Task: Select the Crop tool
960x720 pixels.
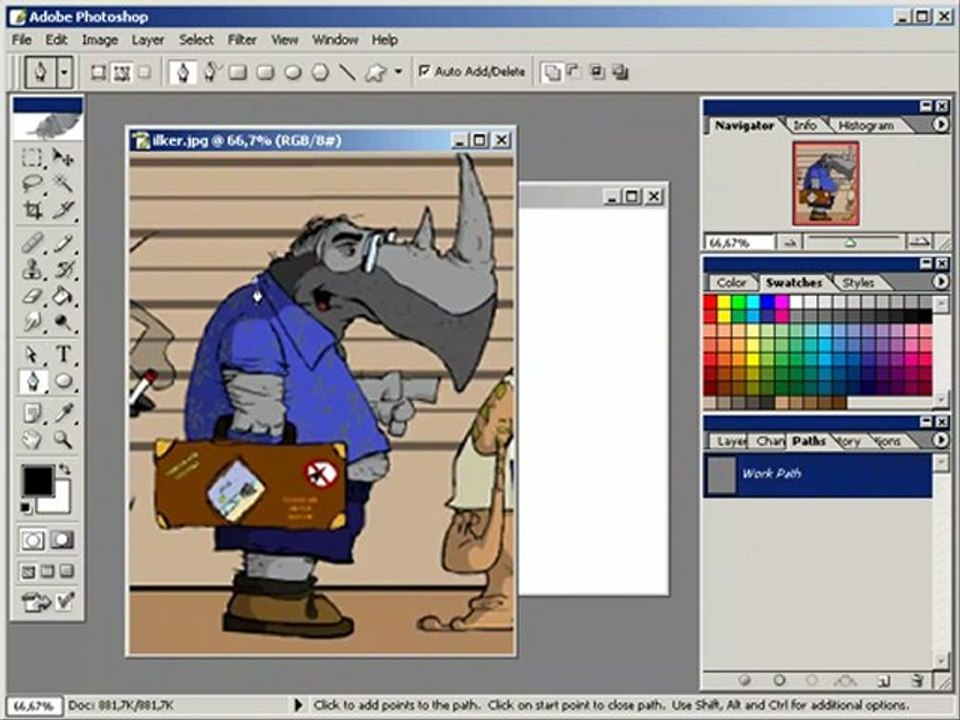Action: click(x=31, y=210)
